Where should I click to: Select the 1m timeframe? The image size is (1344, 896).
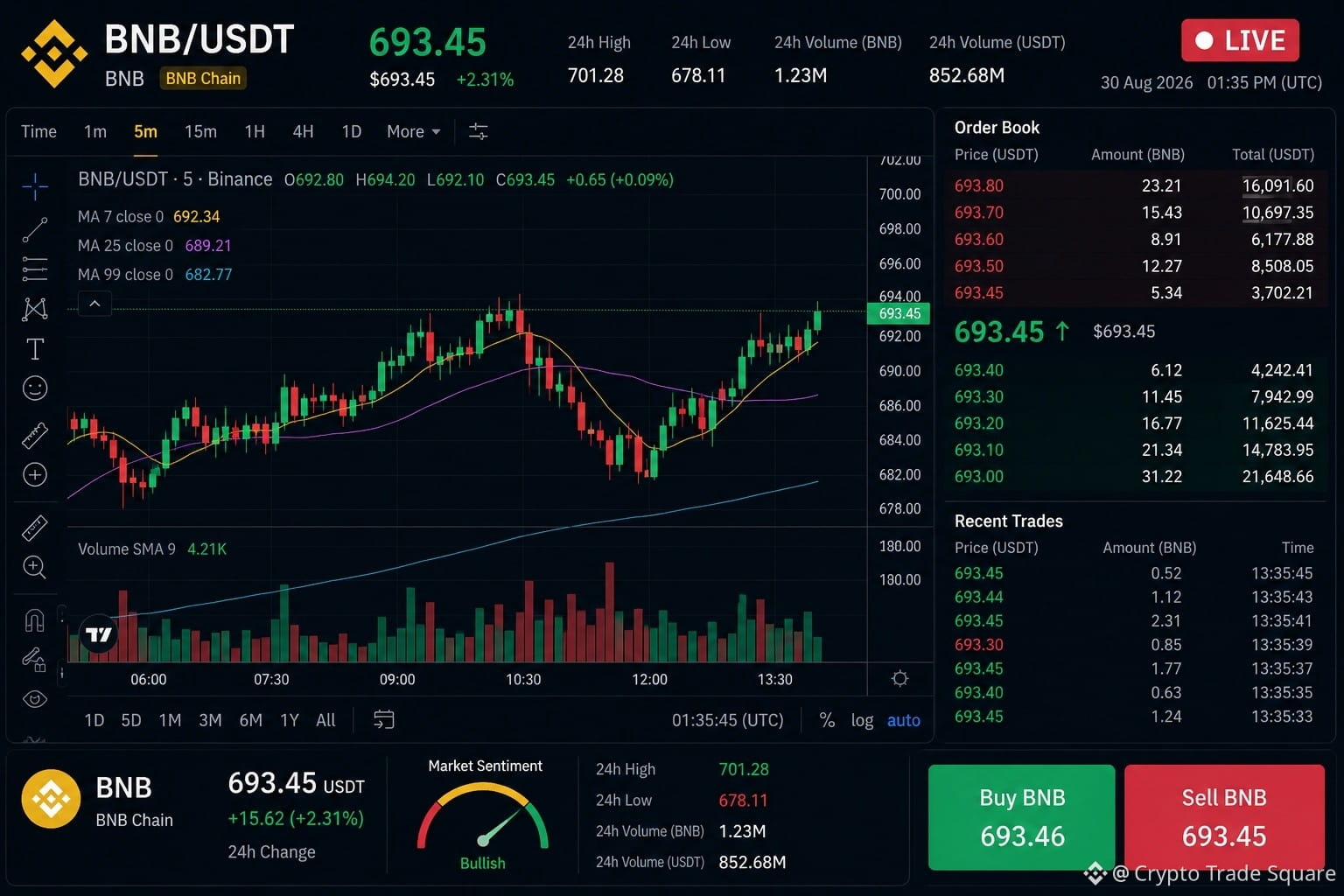pos(95,131)
